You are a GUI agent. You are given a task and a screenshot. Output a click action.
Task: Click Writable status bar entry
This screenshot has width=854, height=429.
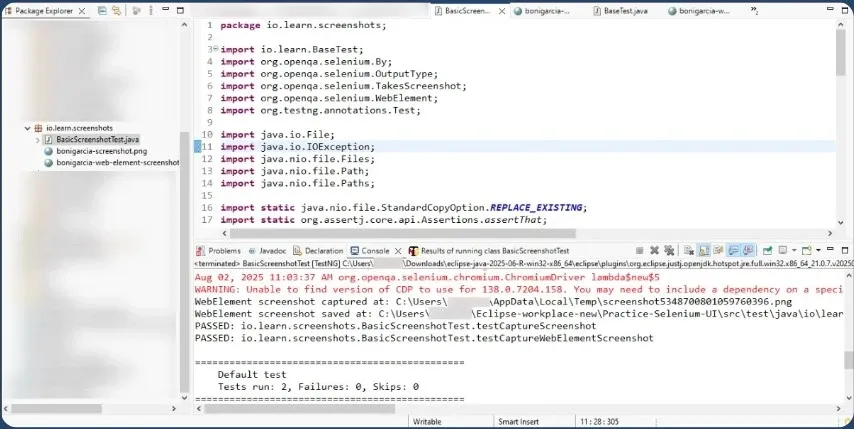(x=427, y=422)
